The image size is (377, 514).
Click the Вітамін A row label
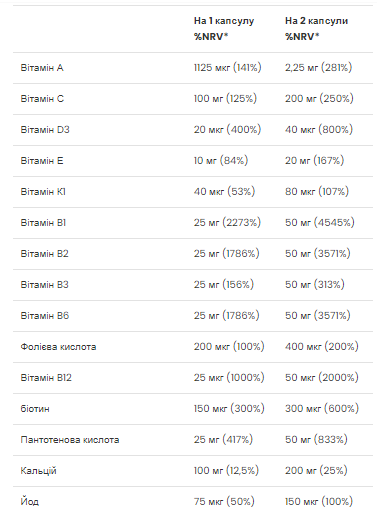pos(42,68)
